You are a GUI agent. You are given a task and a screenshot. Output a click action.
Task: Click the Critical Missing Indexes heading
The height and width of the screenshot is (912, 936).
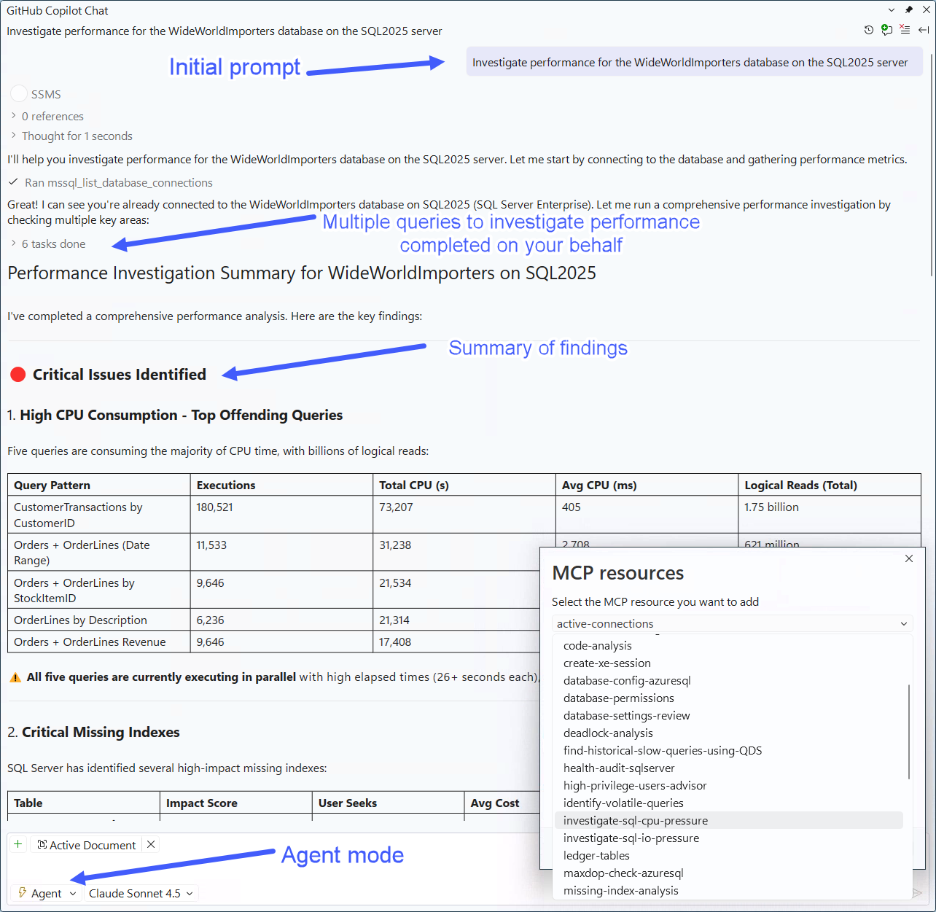tap(101, 732)
